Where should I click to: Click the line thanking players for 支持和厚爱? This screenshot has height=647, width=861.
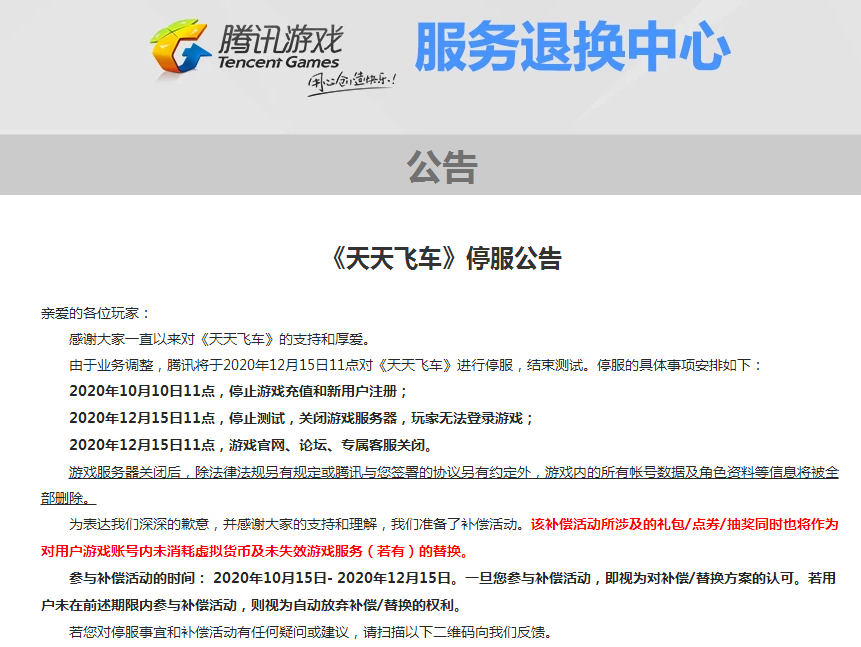[x=221, y=339]
